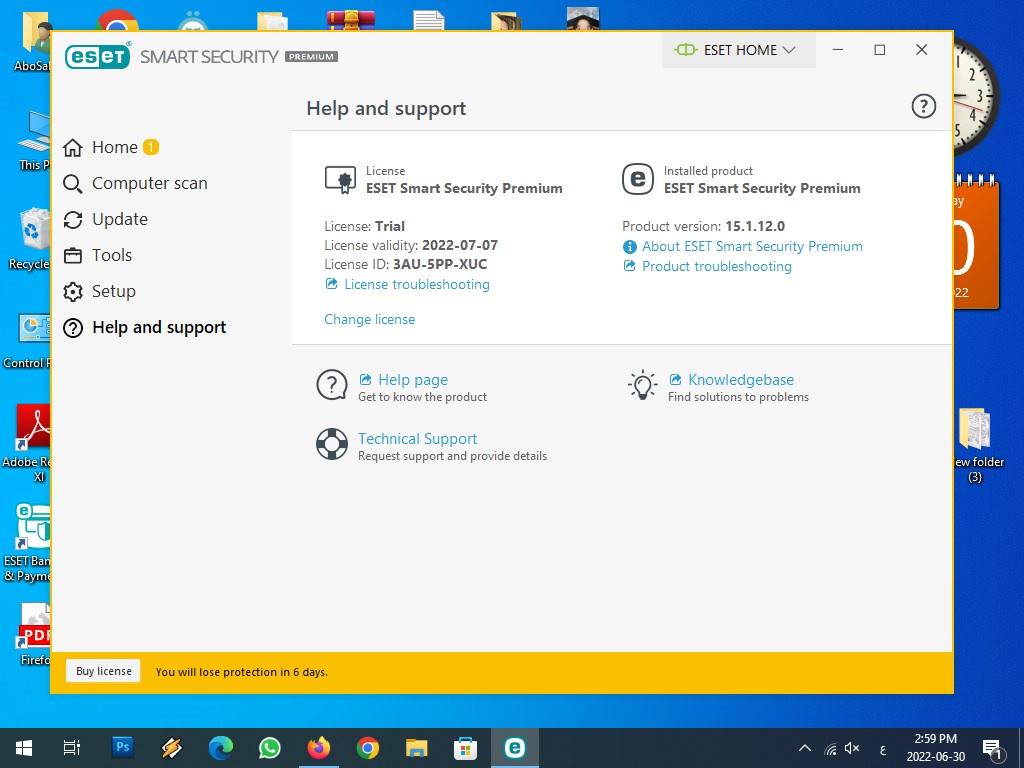Click the info icon beside About ESET

630,247
